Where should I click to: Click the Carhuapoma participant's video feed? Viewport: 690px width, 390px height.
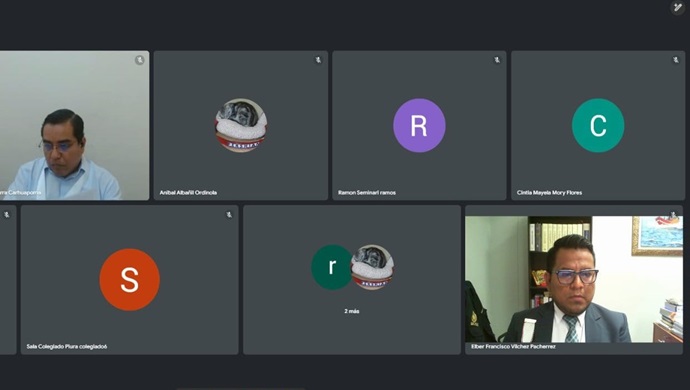point(74,125)
